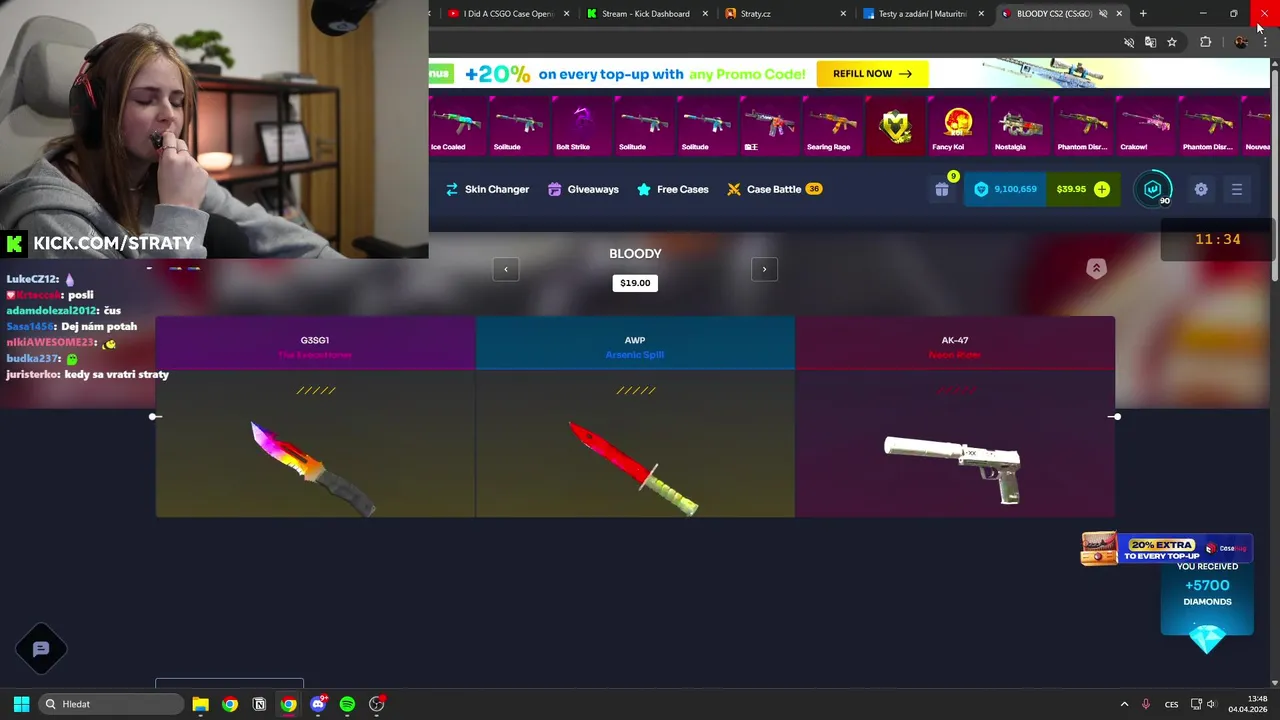Click the green plus add-funds icon
Image resolution: width=1280 pixels, height=720 pixels.
(x=1101, y=189)
